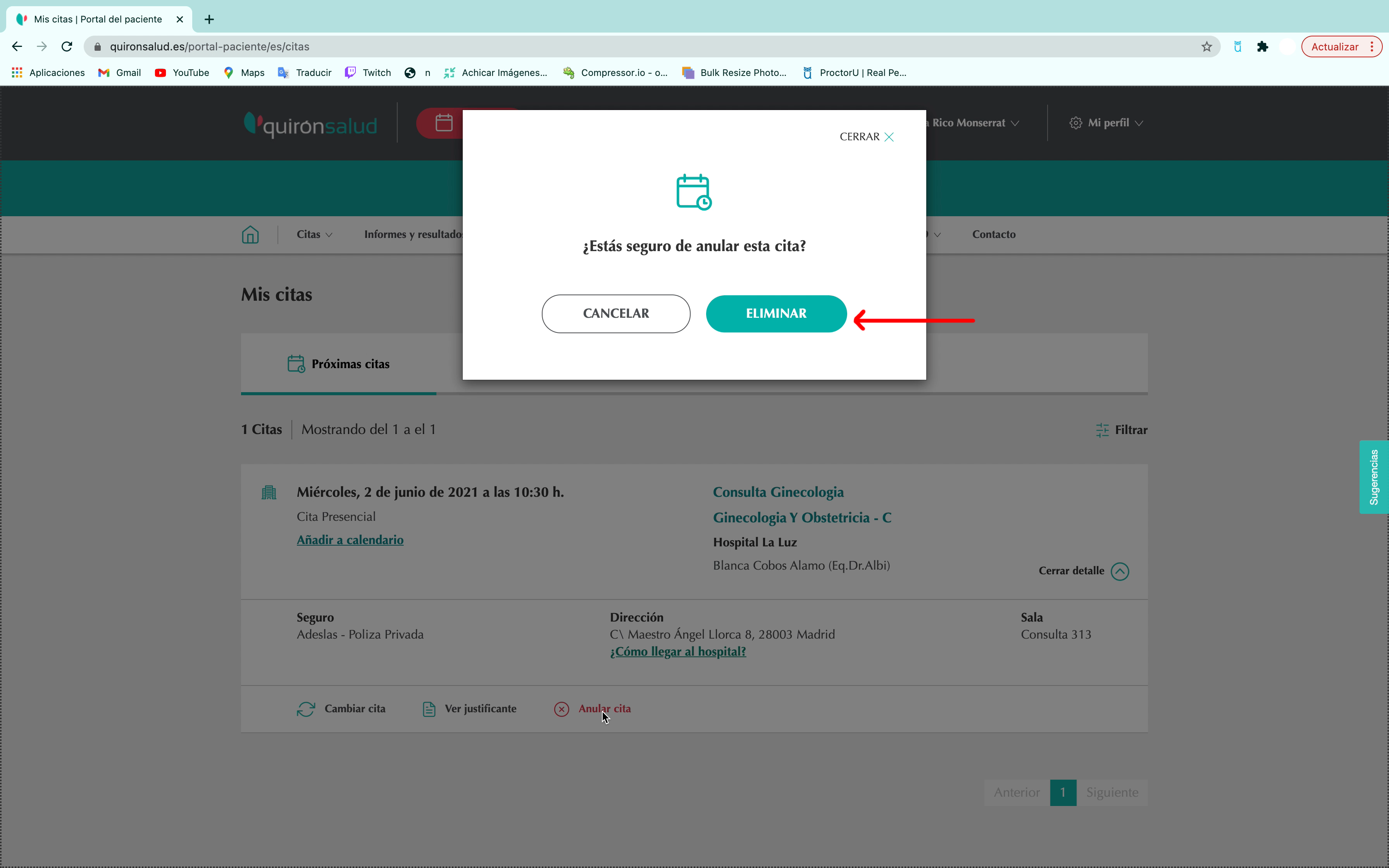Open Consulta Ginecologia link
This screenshot has width=1389, height=868.
click(x=778, y=492)
